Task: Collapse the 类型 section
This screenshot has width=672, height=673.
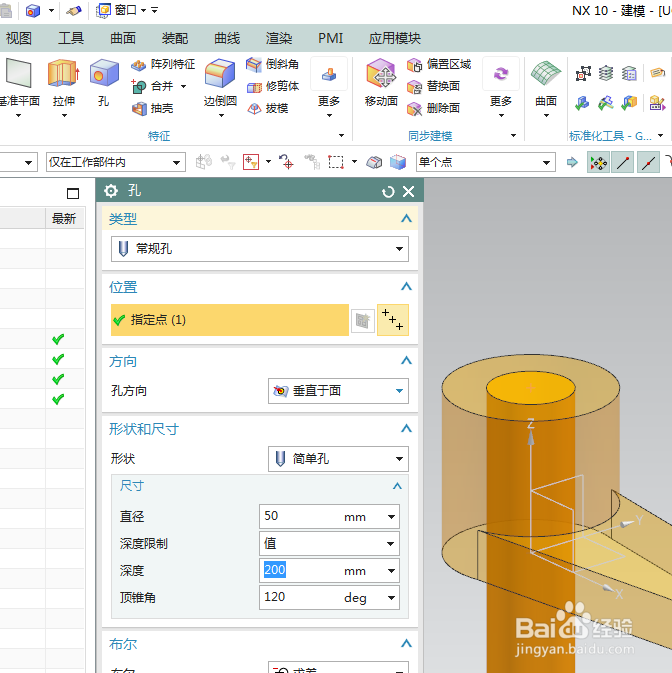Action: click(x=406, y=219)
